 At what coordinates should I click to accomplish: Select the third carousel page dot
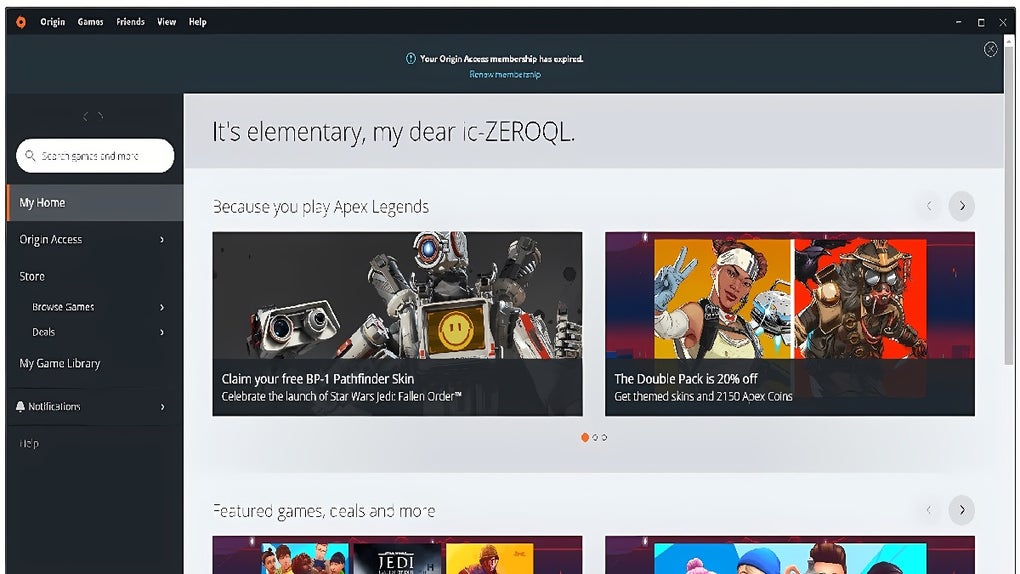[x=604, y=437]
